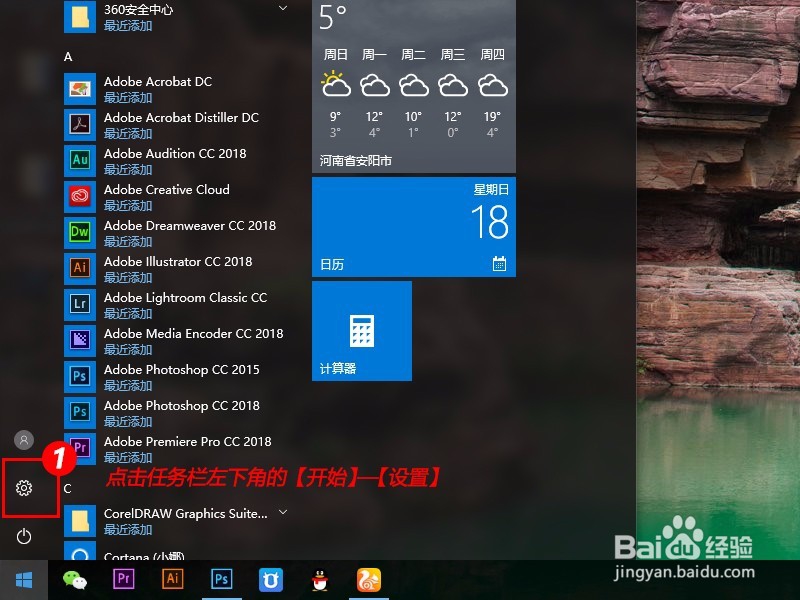
Task: Open the 日历 calendar tile
Action: pyautogui.click(x=414, y=227)
